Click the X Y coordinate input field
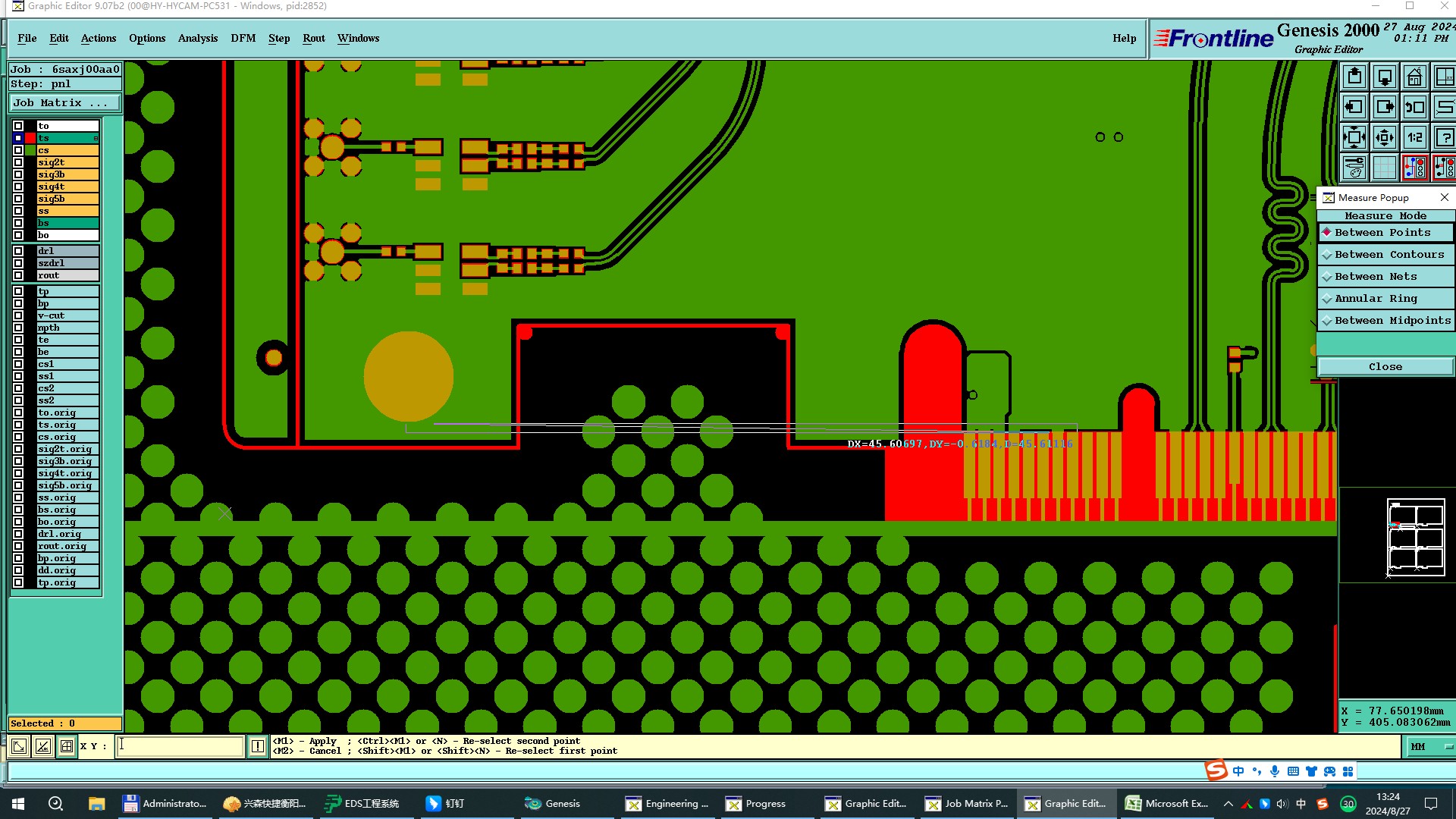The width and height of the screenshot is (1456, 819). 180,746
